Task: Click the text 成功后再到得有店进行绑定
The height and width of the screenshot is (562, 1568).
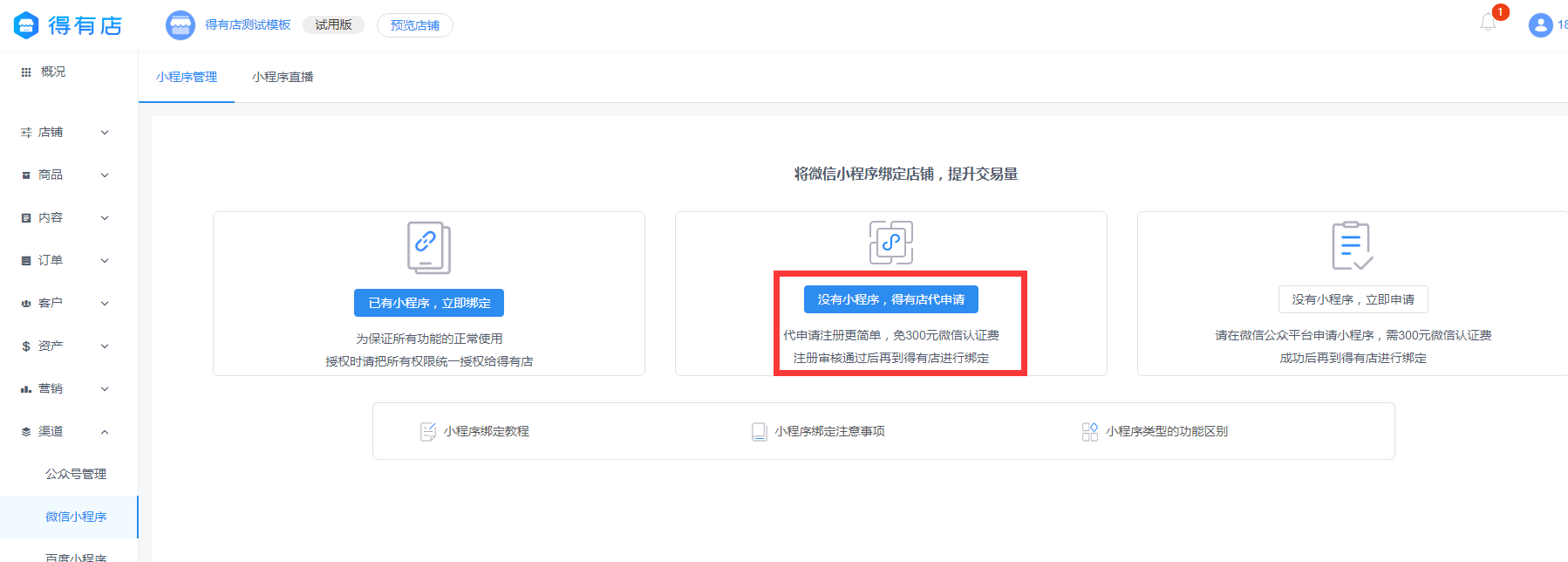Action: 1353,358
